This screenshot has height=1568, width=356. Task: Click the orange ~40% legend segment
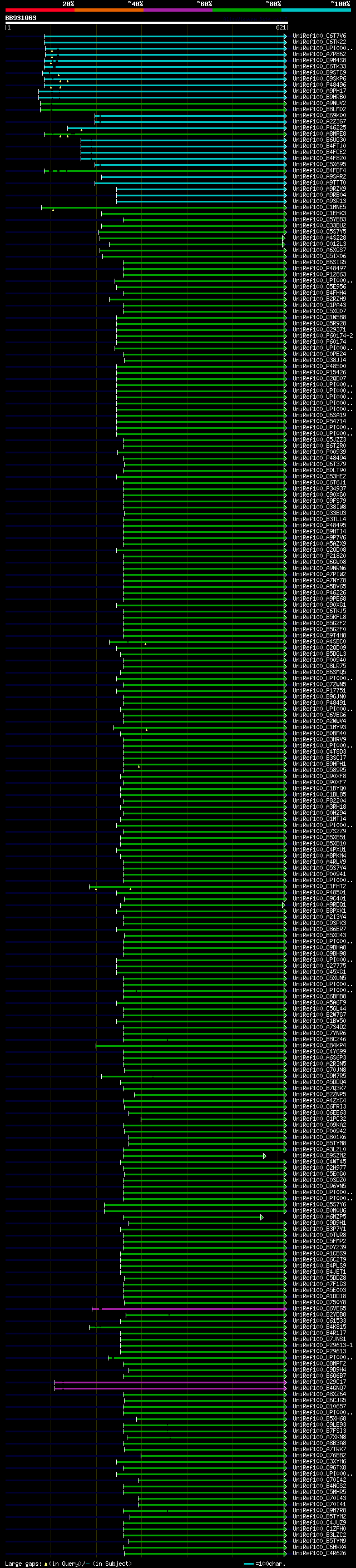(x=109, y=10)
